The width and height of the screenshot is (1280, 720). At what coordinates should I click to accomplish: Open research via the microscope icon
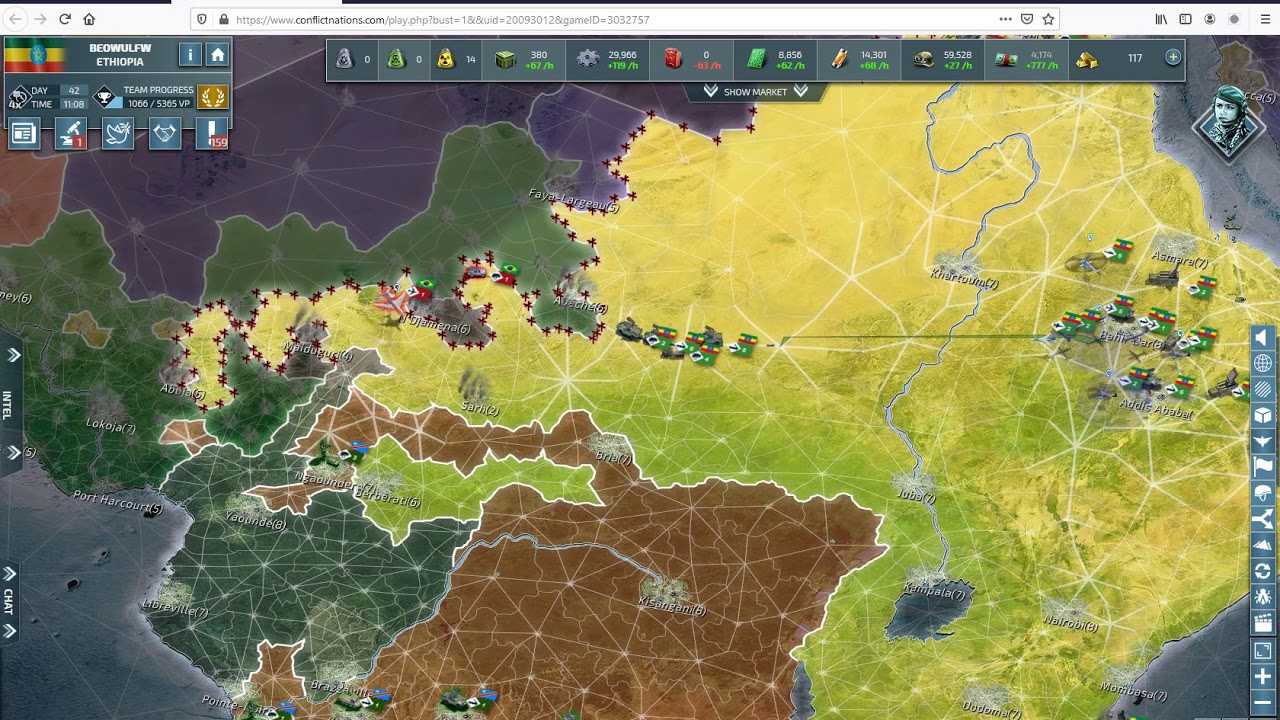pos(71,133)
